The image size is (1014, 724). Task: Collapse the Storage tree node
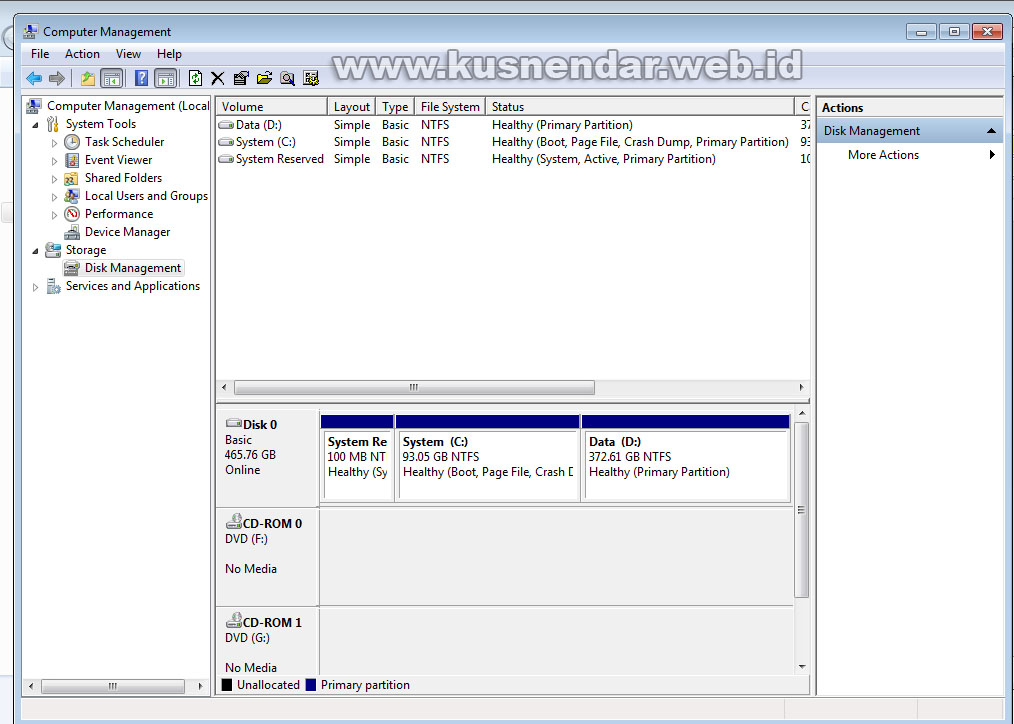tap(36, 250)
